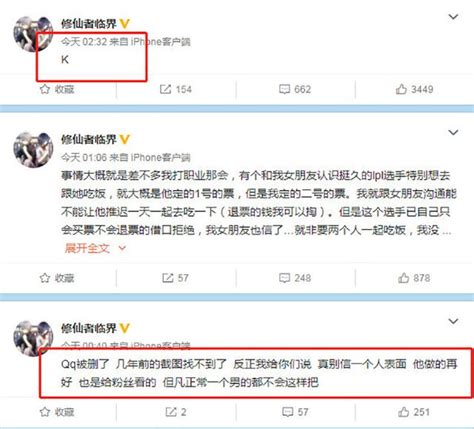474x429 pixels.
Task: Open the 248 comments on second post
Action: 295,278
